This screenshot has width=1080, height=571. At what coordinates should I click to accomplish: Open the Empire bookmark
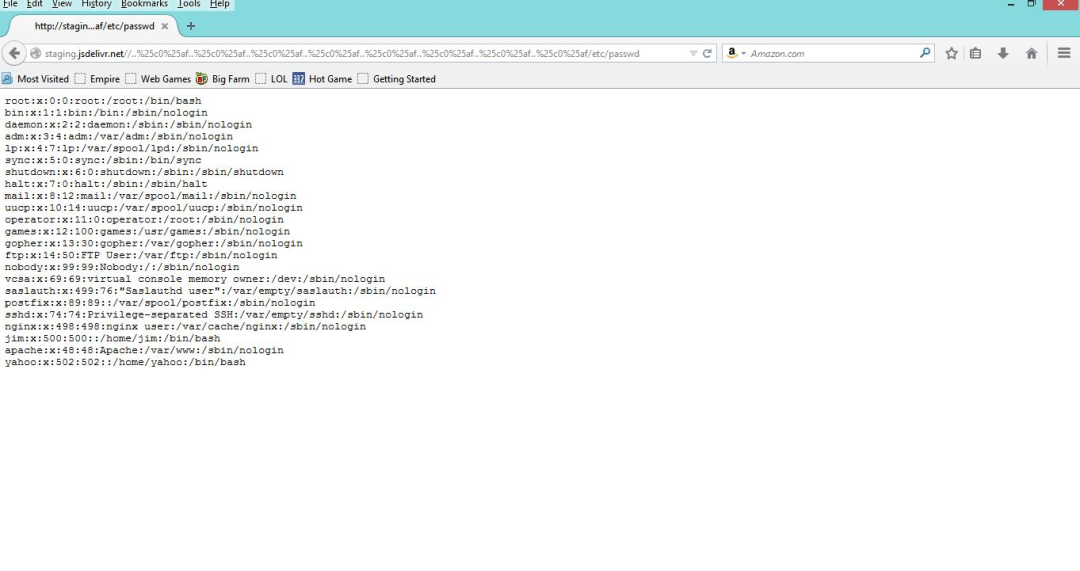click(97, 79)
